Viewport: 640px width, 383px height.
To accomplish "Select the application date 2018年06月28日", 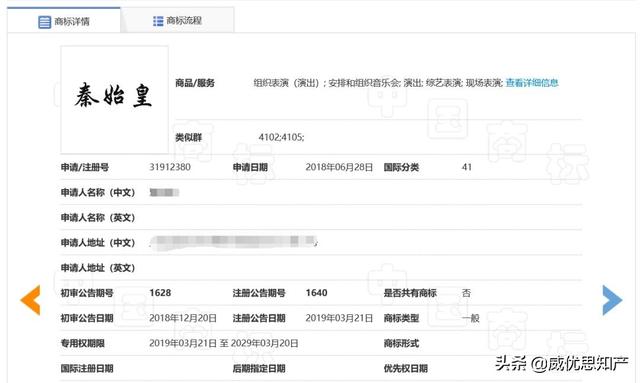I will [x=339, y=167].
